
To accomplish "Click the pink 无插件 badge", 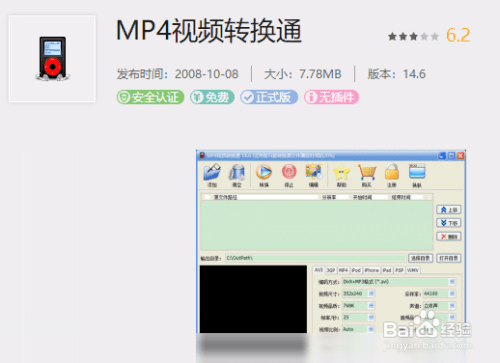I will 331,97.
